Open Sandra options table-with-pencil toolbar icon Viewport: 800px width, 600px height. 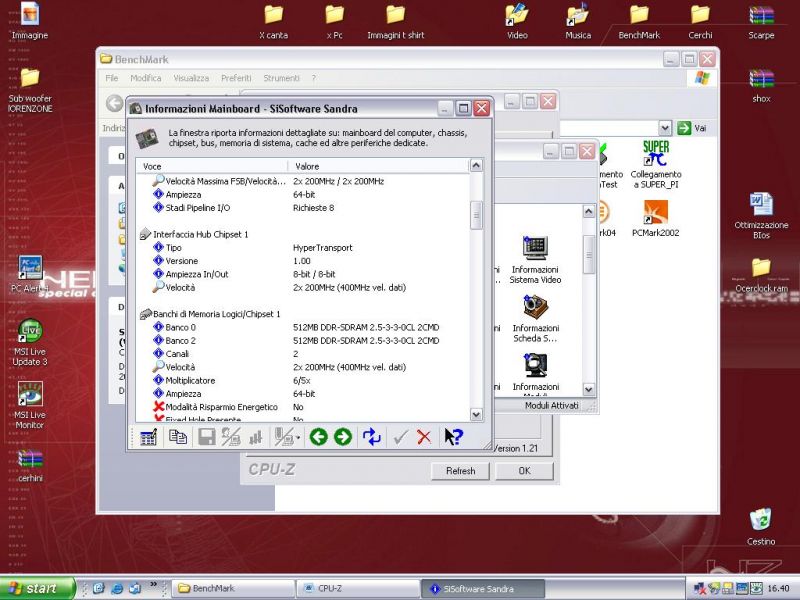(x=148, y=437)
